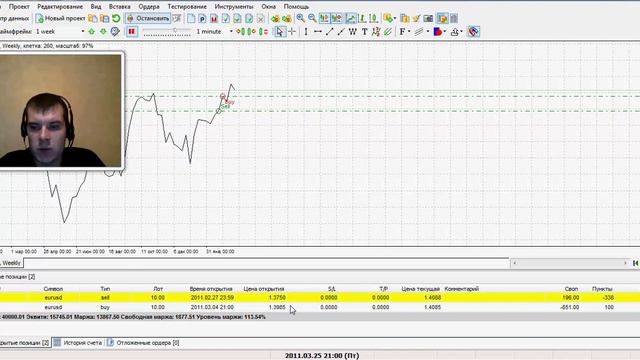Select the T text label tool
The height and width of the screenshot is (360, 640).
[x=364, y=31]
